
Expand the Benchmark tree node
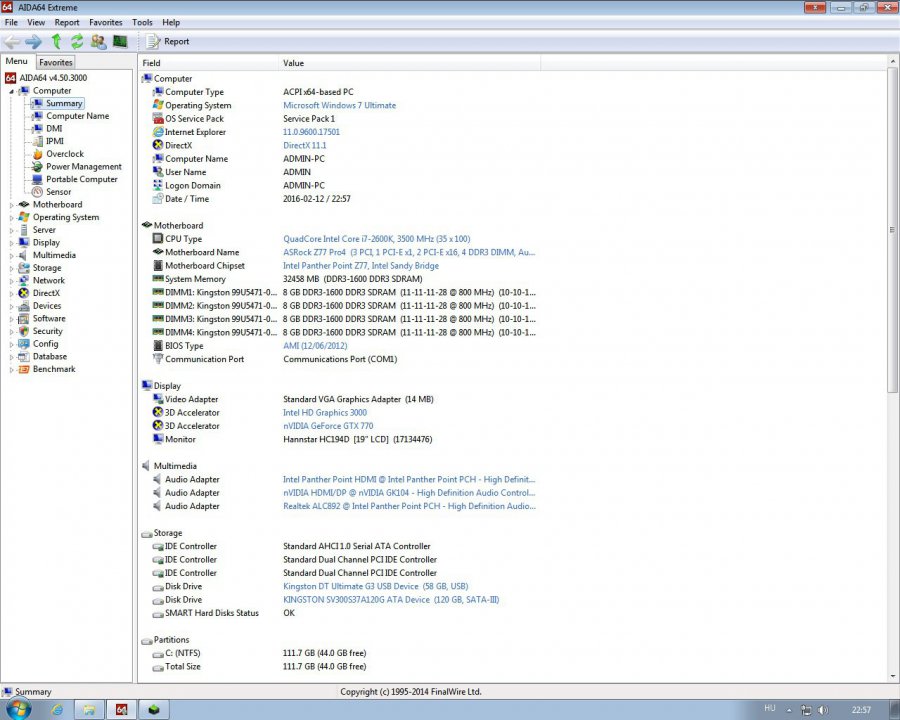pyautogui.click(x=11, y=370)
